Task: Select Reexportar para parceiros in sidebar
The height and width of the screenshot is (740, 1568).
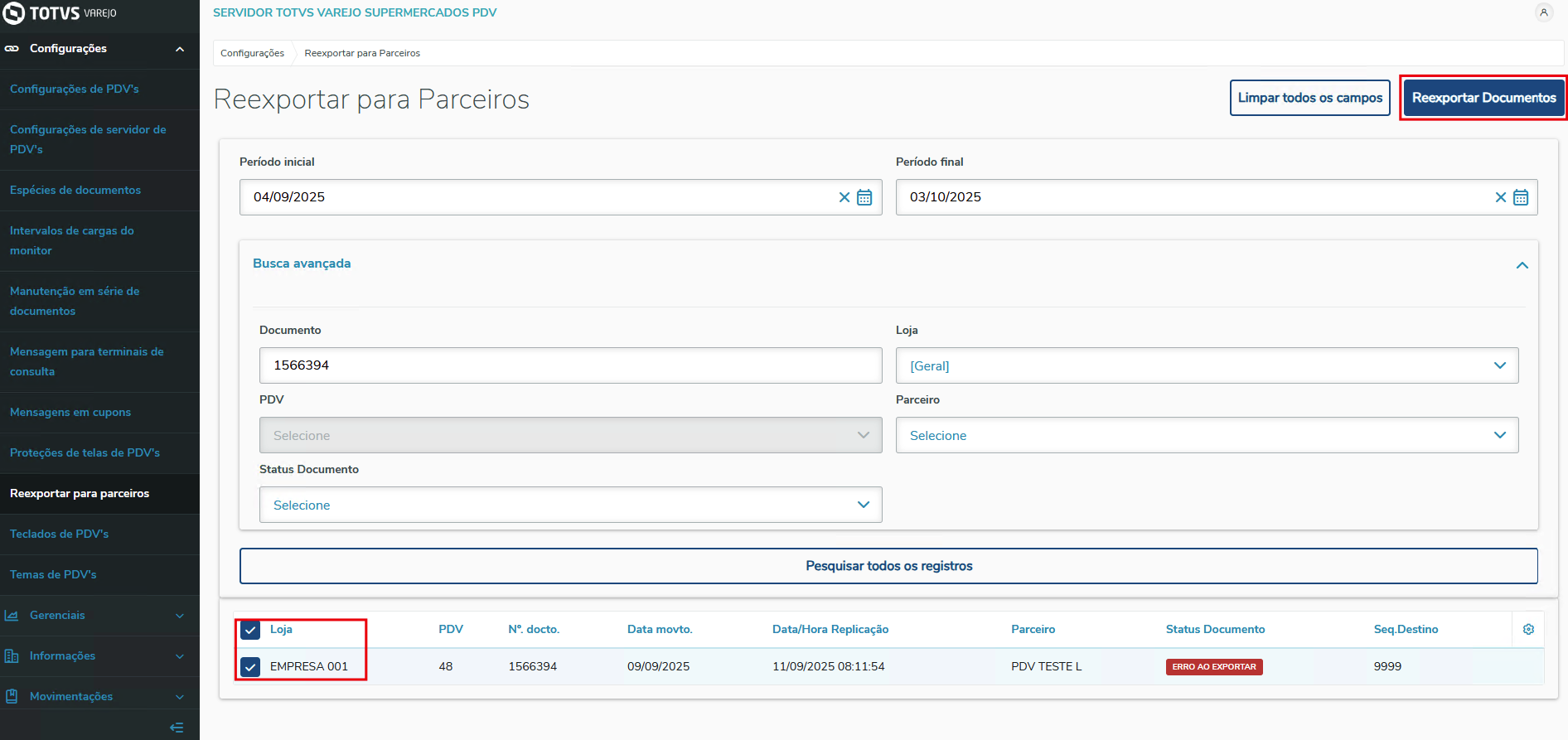Action: pos(99,494)
